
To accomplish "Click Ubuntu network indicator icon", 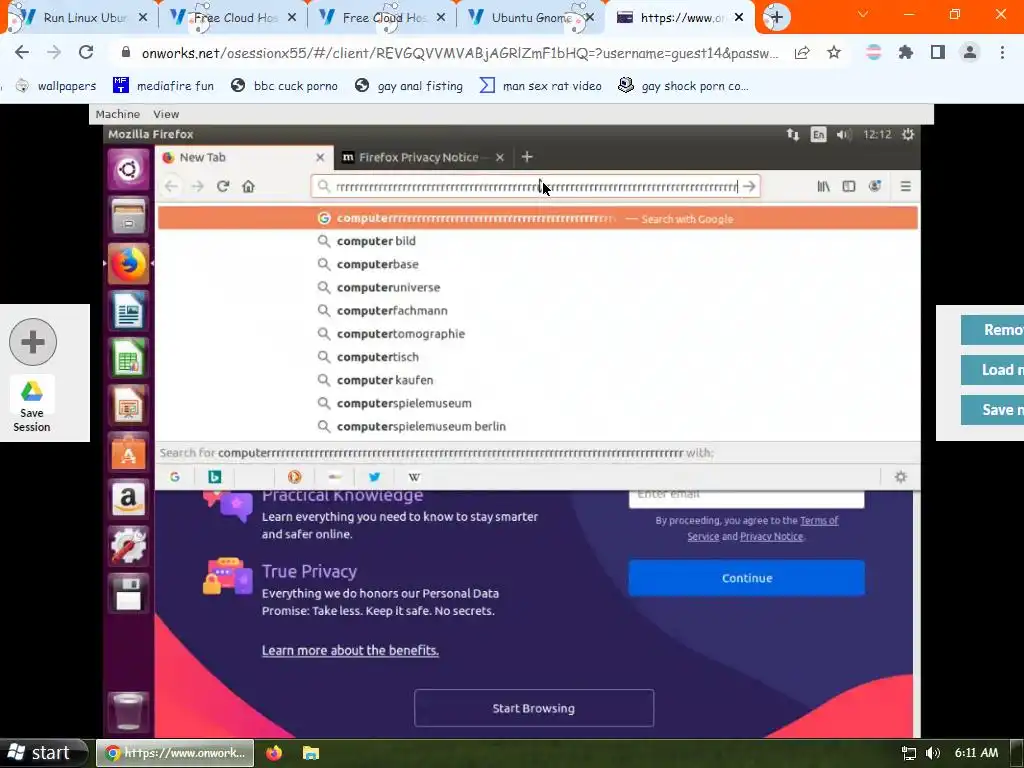I will (793, 135).
